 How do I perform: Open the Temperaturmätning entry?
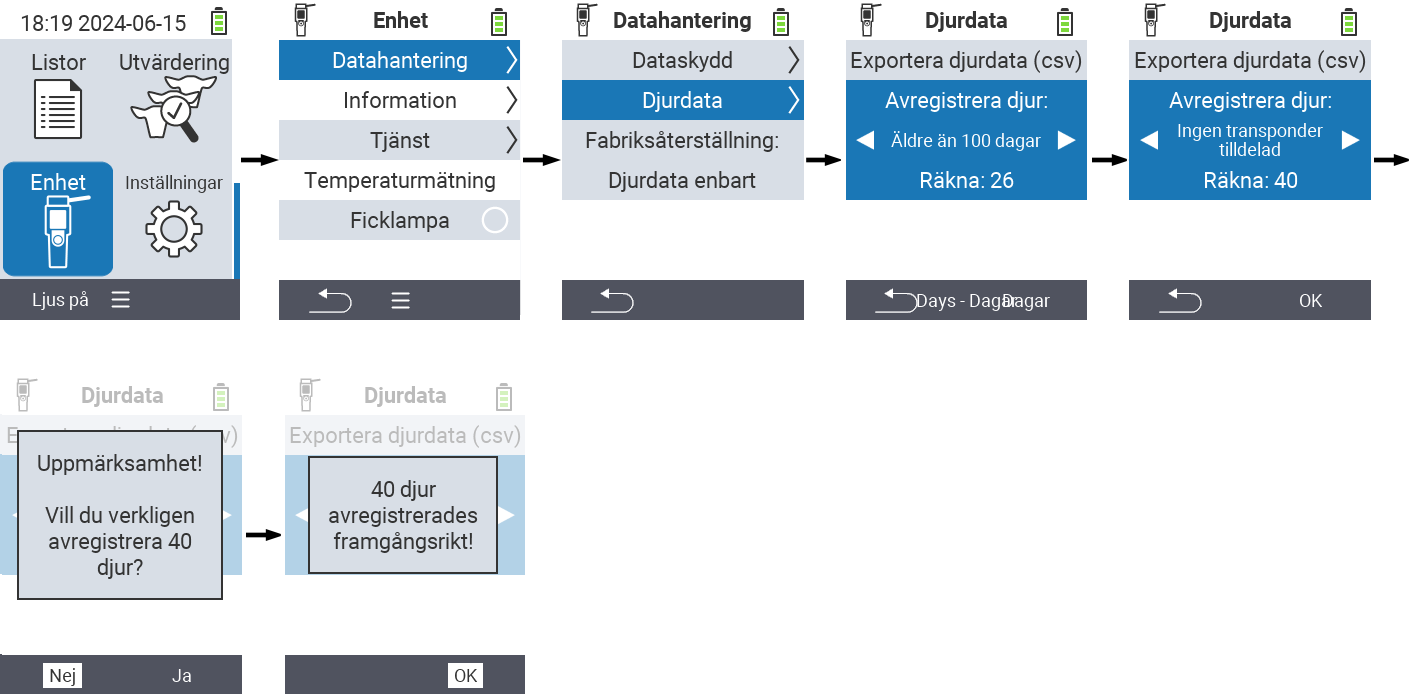(x=399, y=180)
